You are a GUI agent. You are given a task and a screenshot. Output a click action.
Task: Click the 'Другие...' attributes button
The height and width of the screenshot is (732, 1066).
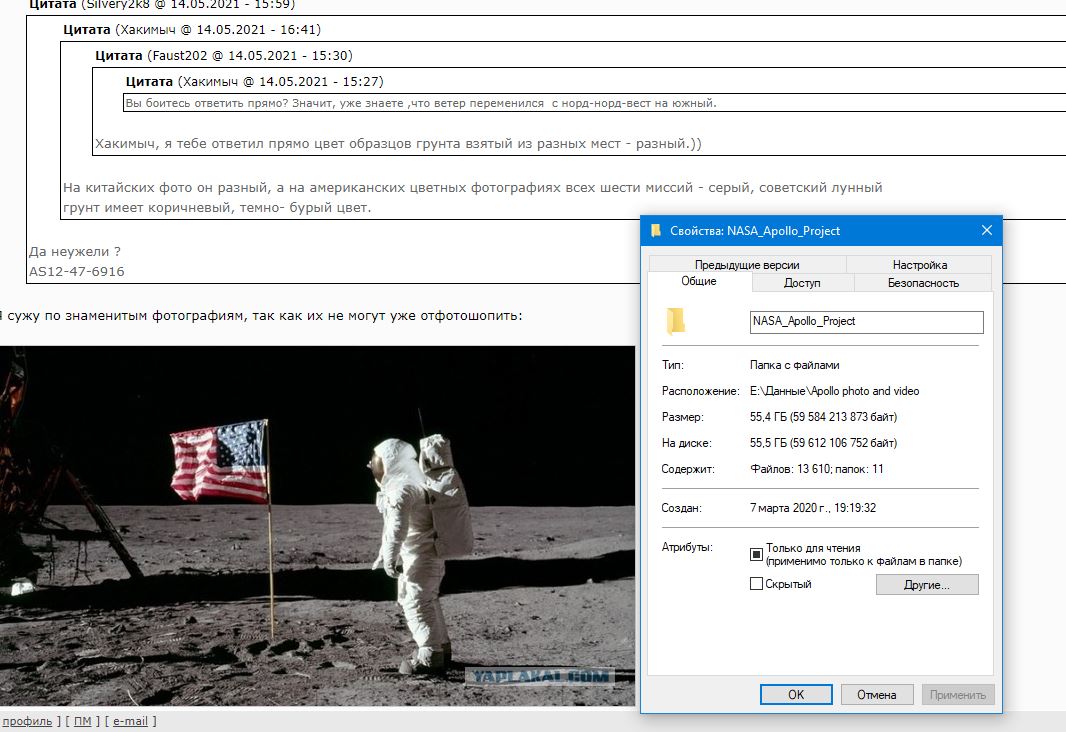(927, 585)
